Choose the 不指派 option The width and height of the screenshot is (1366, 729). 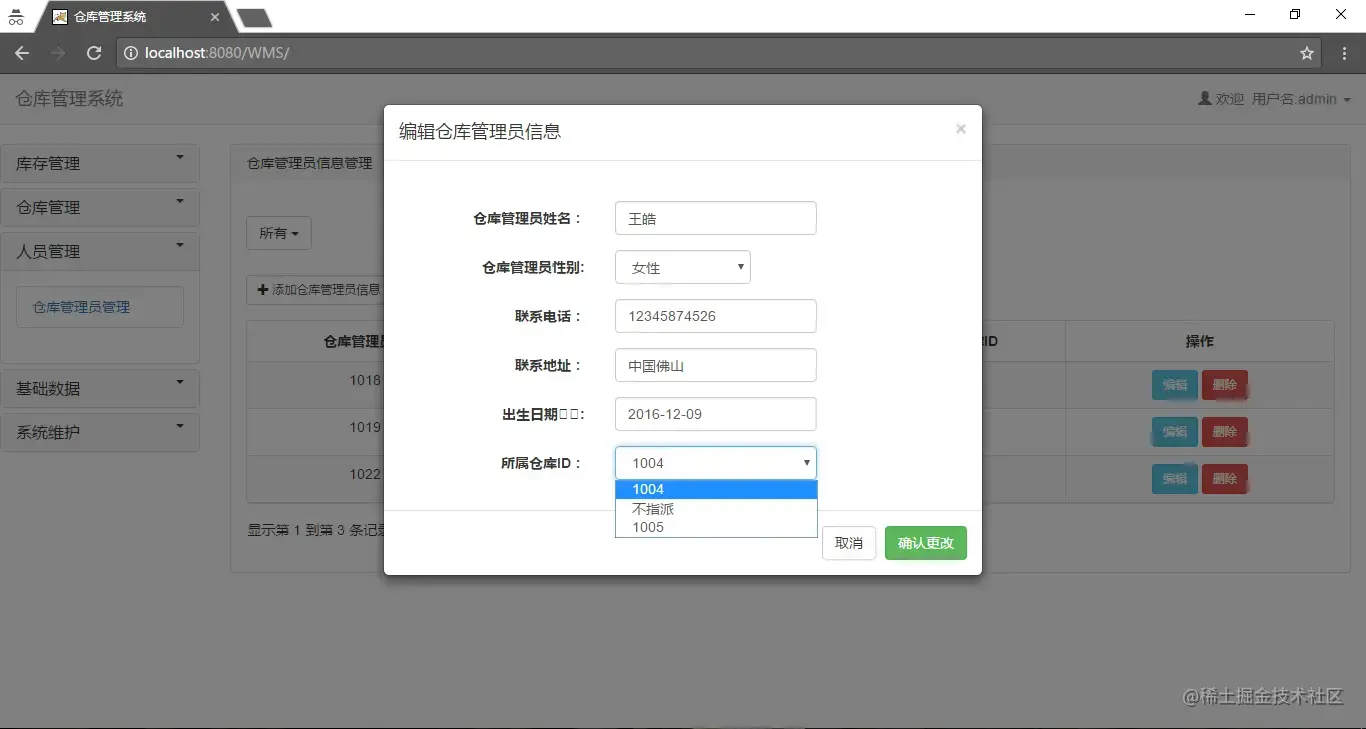tap(716, 508)
